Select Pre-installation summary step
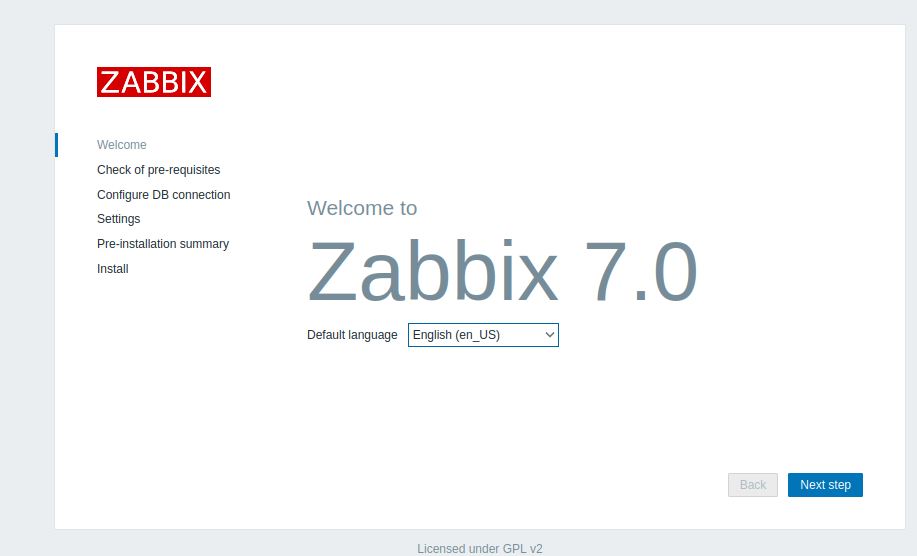This screenshot has width=917, height=556. coord(163,244)
